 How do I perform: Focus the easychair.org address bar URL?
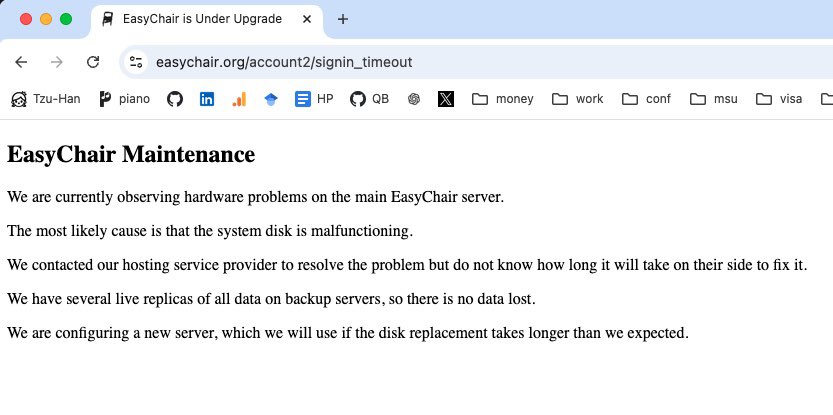284,62
